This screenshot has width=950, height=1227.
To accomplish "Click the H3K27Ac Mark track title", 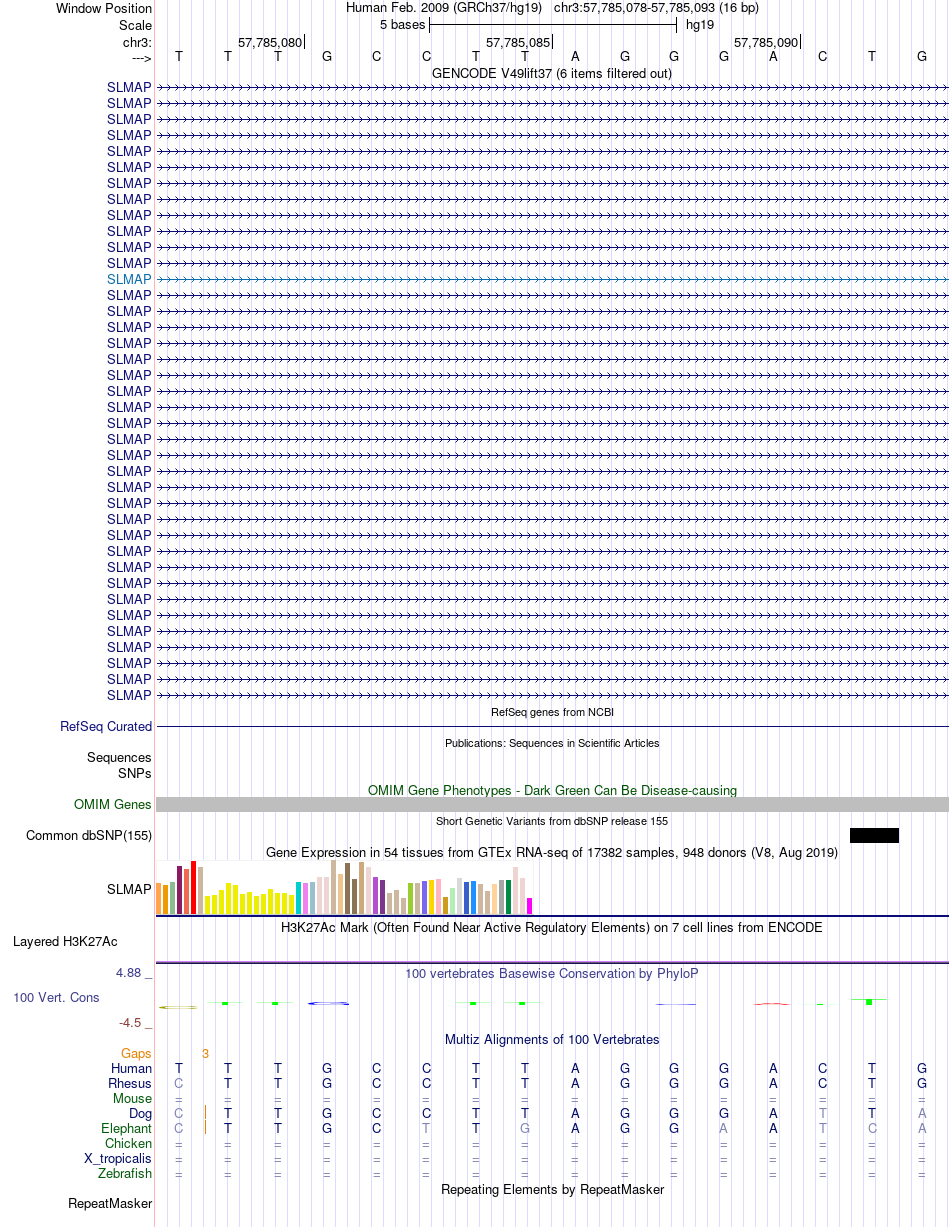I will tap(552, 927).
